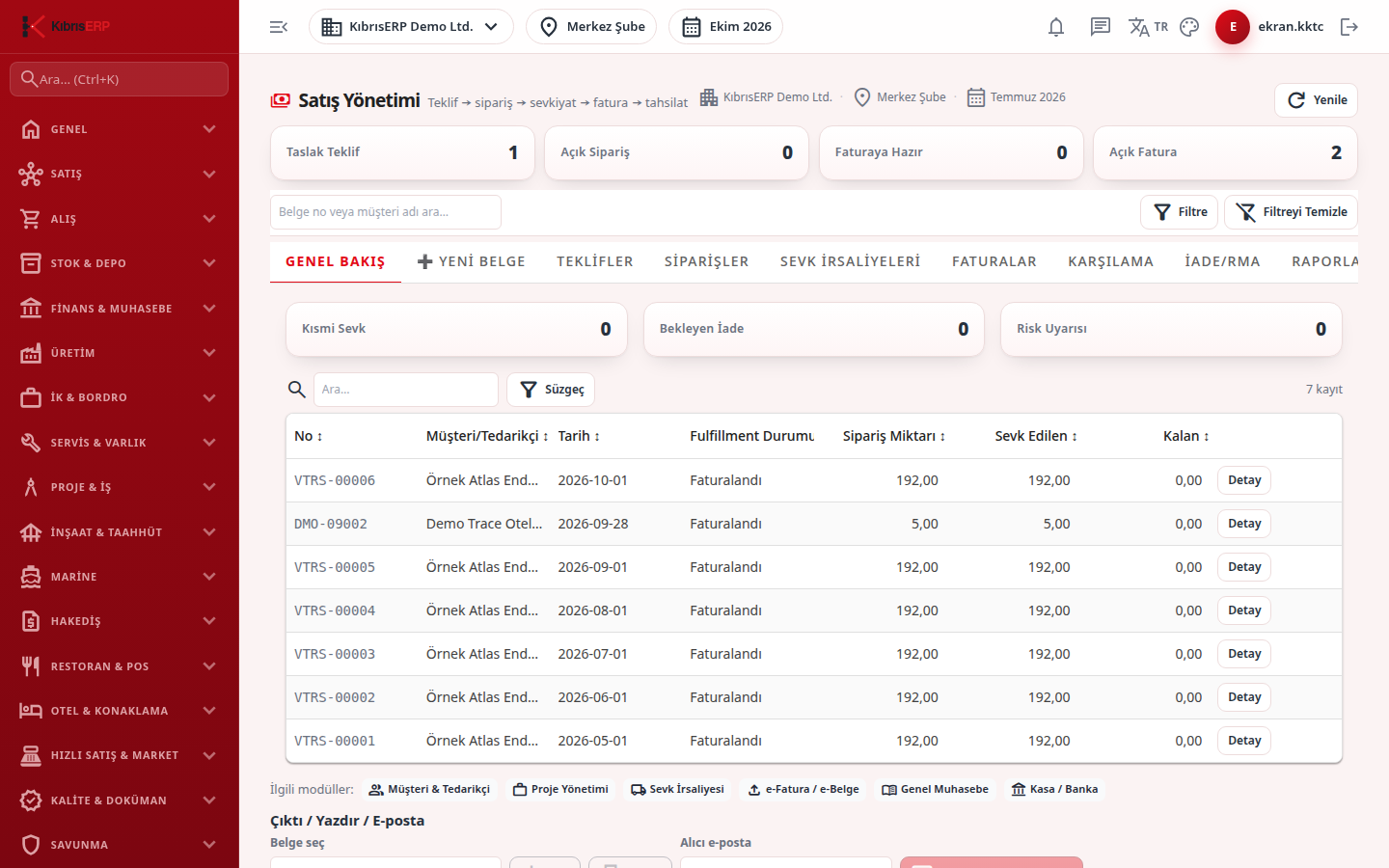Image resolution: width=1389 pixels, height=868 pixels.
Task: Expand the FİNANS & MUHASEBE chevron
Action: [x=209, y=309]
